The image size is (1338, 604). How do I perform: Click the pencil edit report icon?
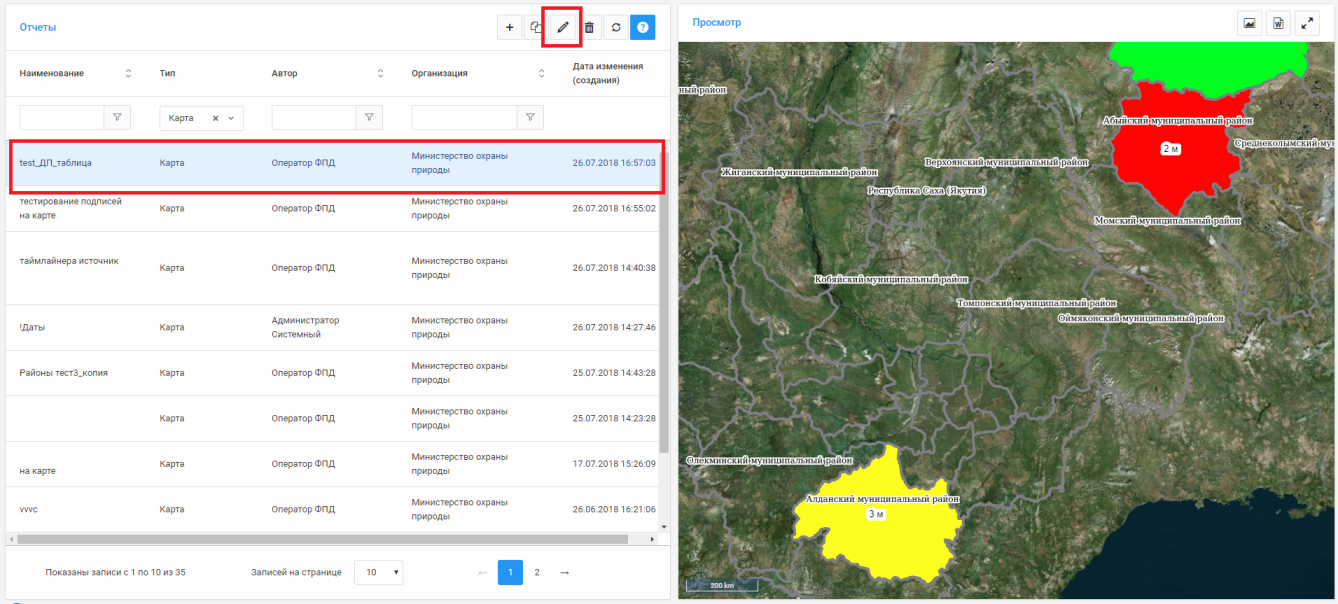[x=563, y=27]
